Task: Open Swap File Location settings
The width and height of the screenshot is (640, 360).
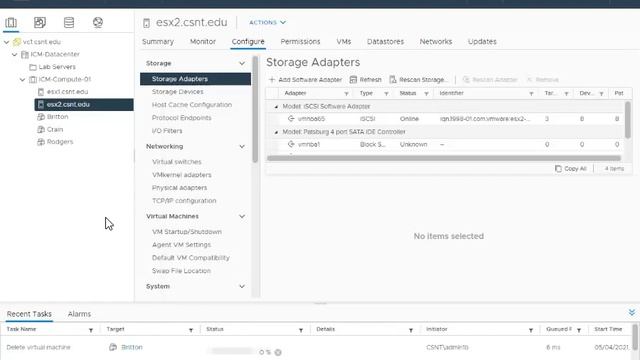Action: [181, 271]
